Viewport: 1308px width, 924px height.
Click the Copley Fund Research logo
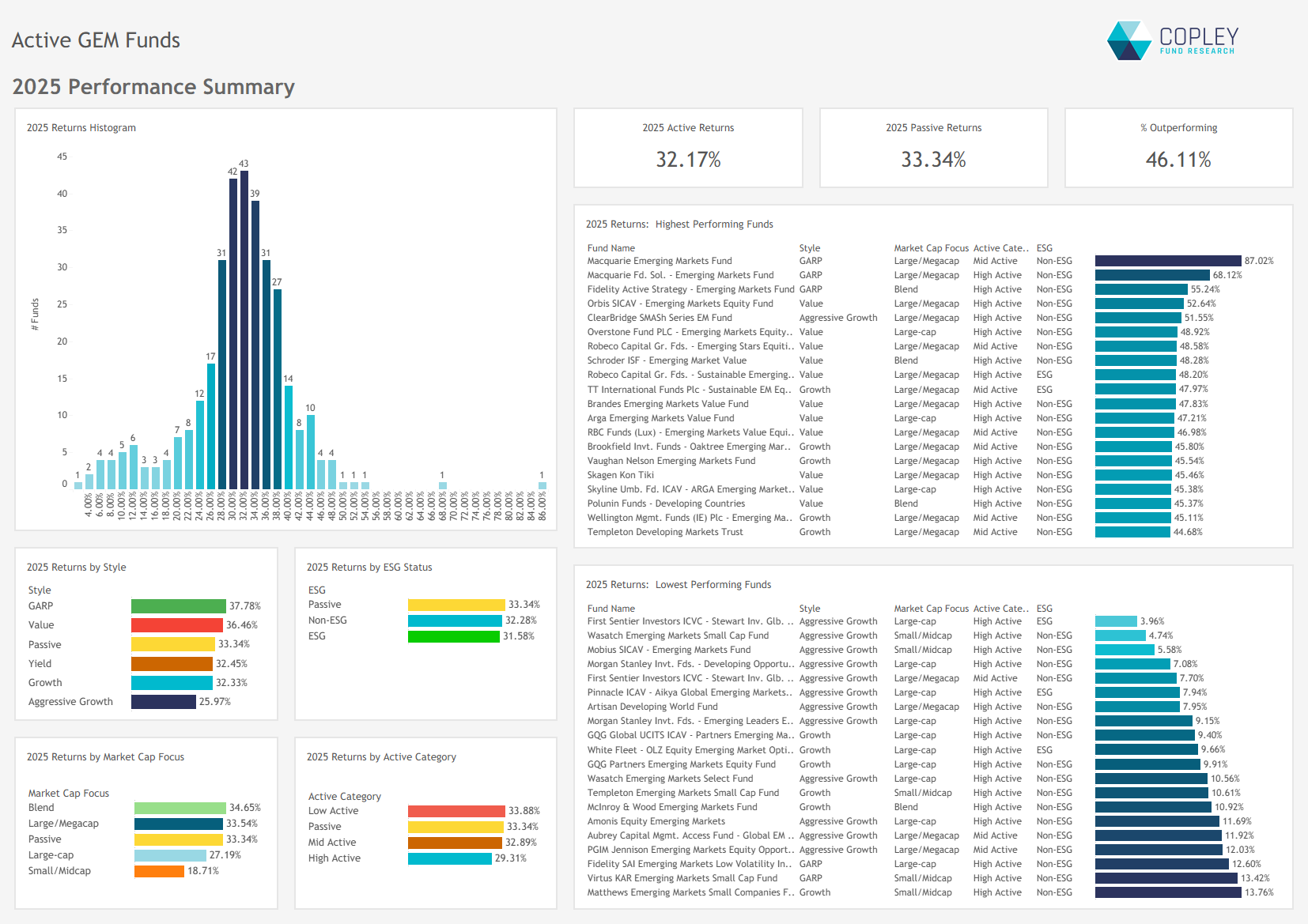click(x=1172, y=40)
